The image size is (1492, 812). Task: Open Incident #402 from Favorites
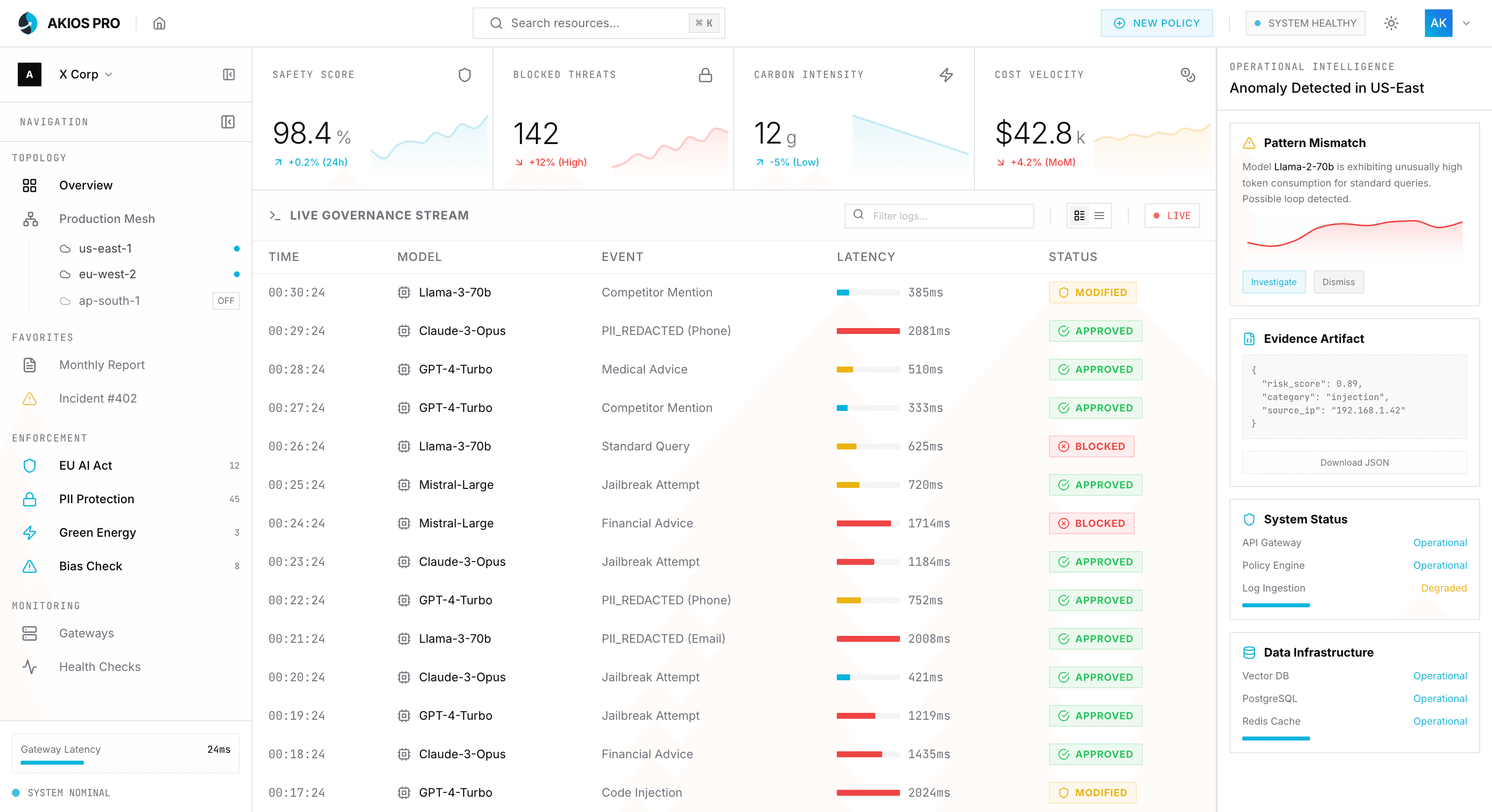98,398
